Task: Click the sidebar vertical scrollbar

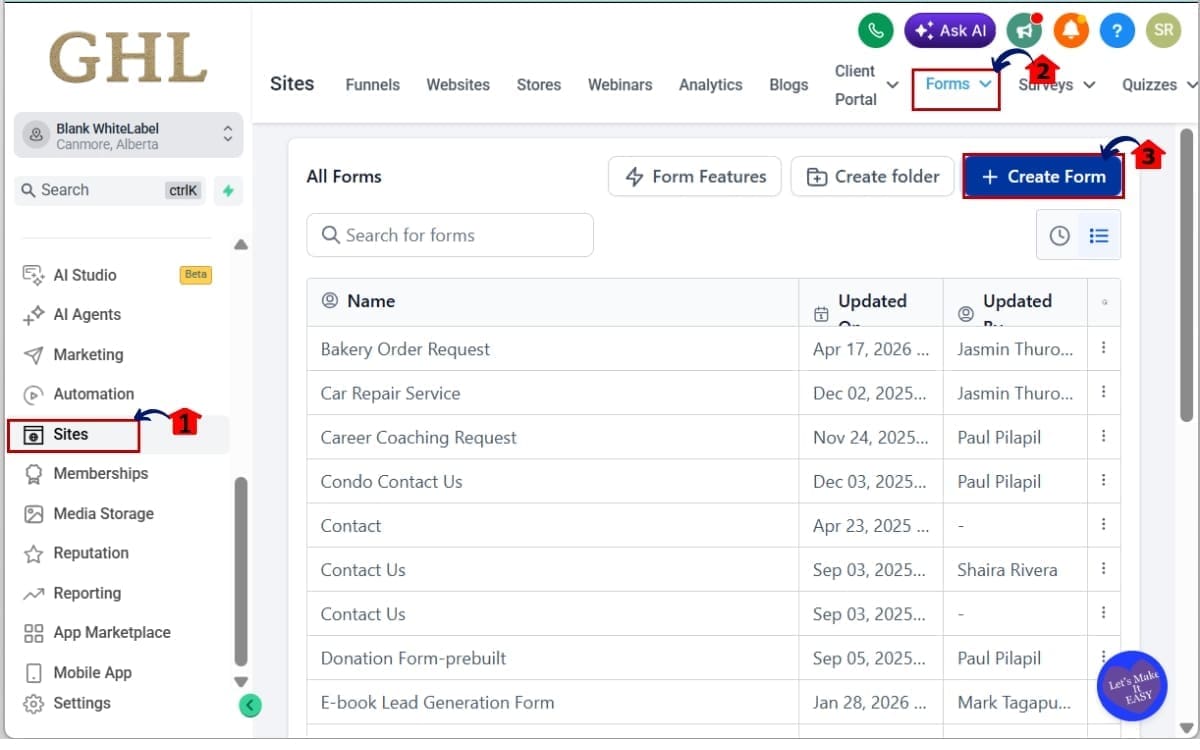Action: (240, 572)
